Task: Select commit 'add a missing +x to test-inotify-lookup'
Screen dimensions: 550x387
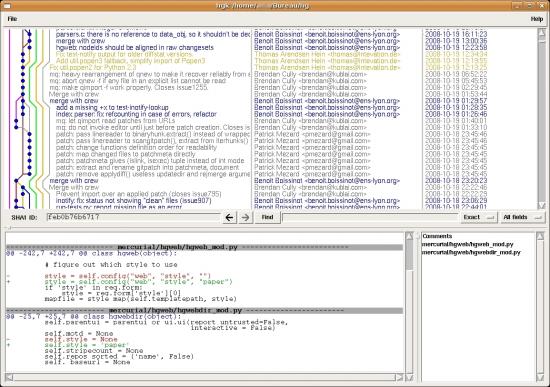Action: 112,107
